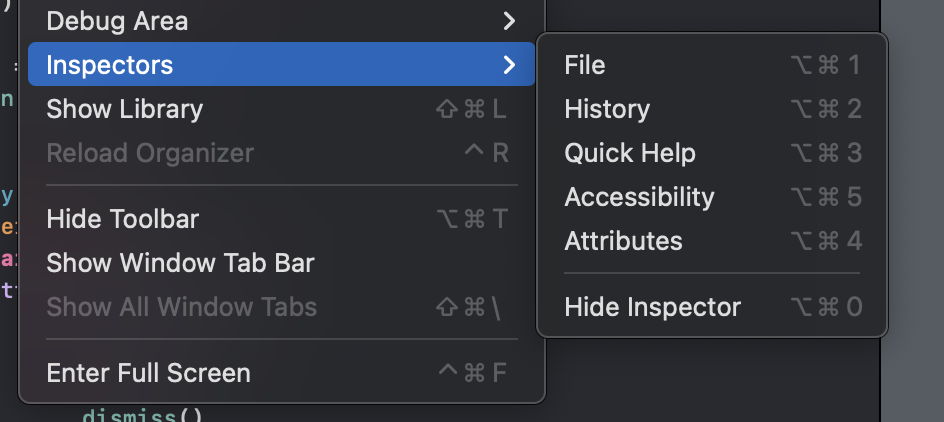Viewport: 944px width, 422px height.
Task: Open the File inspector
Action: [x=585, y=65]
